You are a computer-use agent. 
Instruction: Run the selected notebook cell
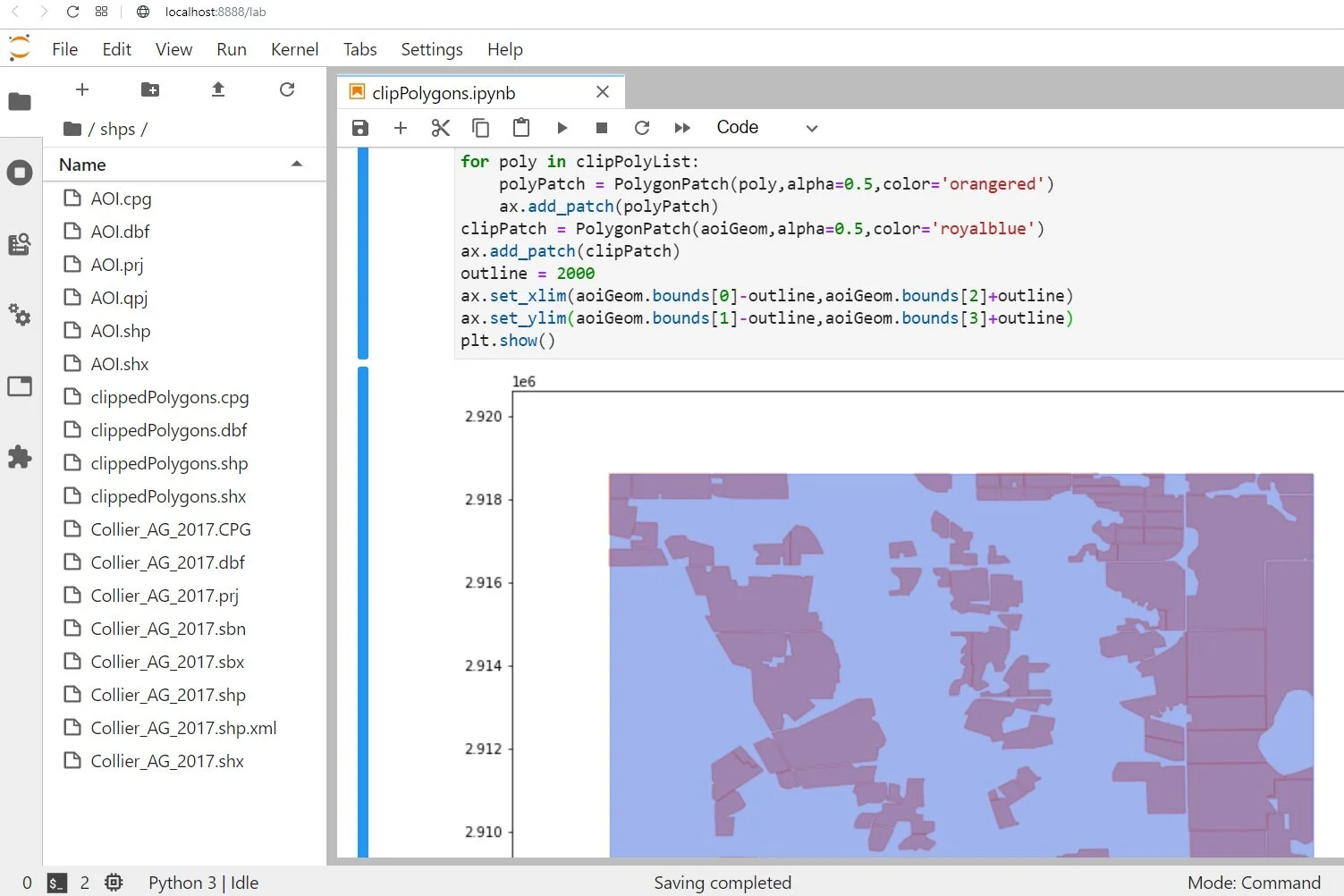562,127
